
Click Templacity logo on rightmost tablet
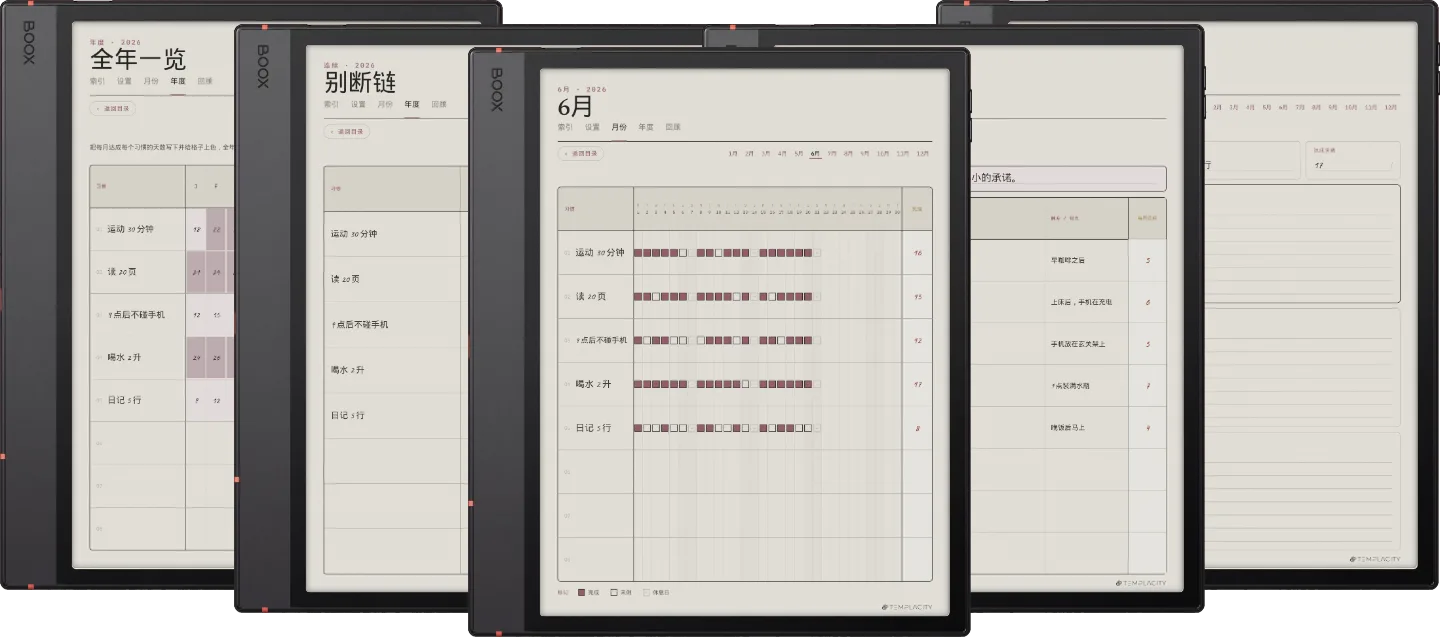[1373, 559]
